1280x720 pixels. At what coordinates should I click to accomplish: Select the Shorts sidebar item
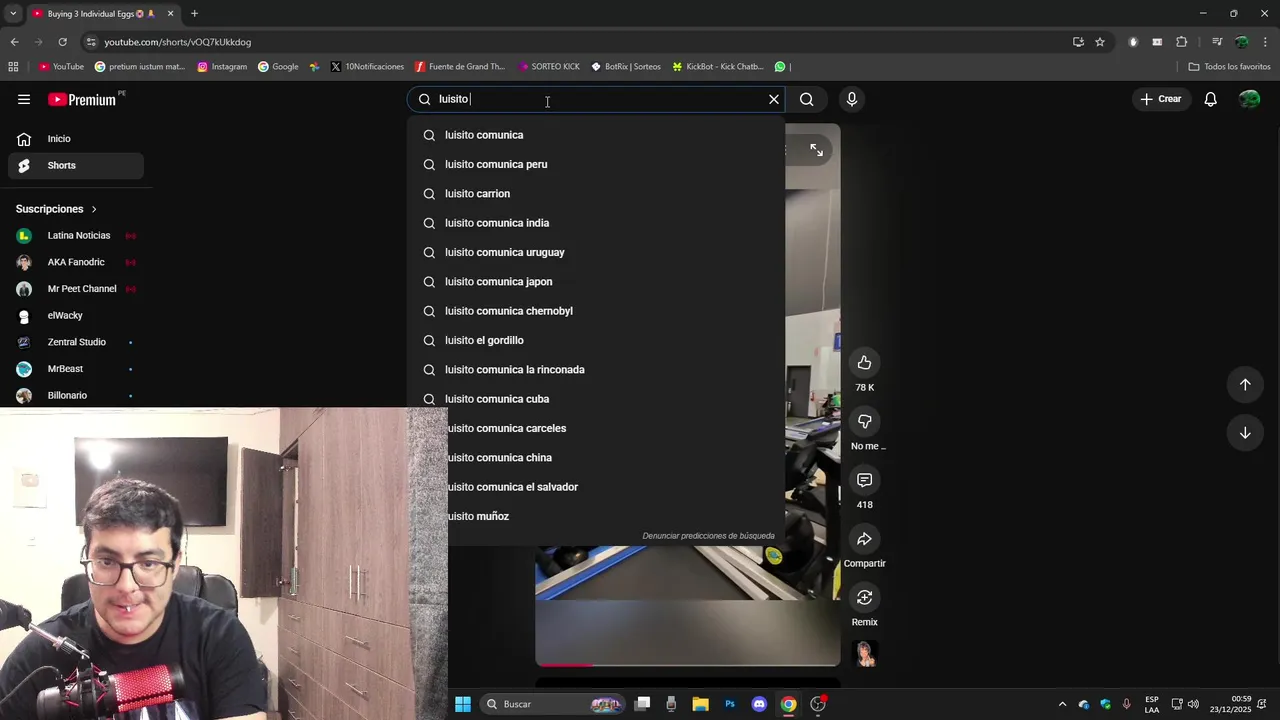tap(76, 166)
